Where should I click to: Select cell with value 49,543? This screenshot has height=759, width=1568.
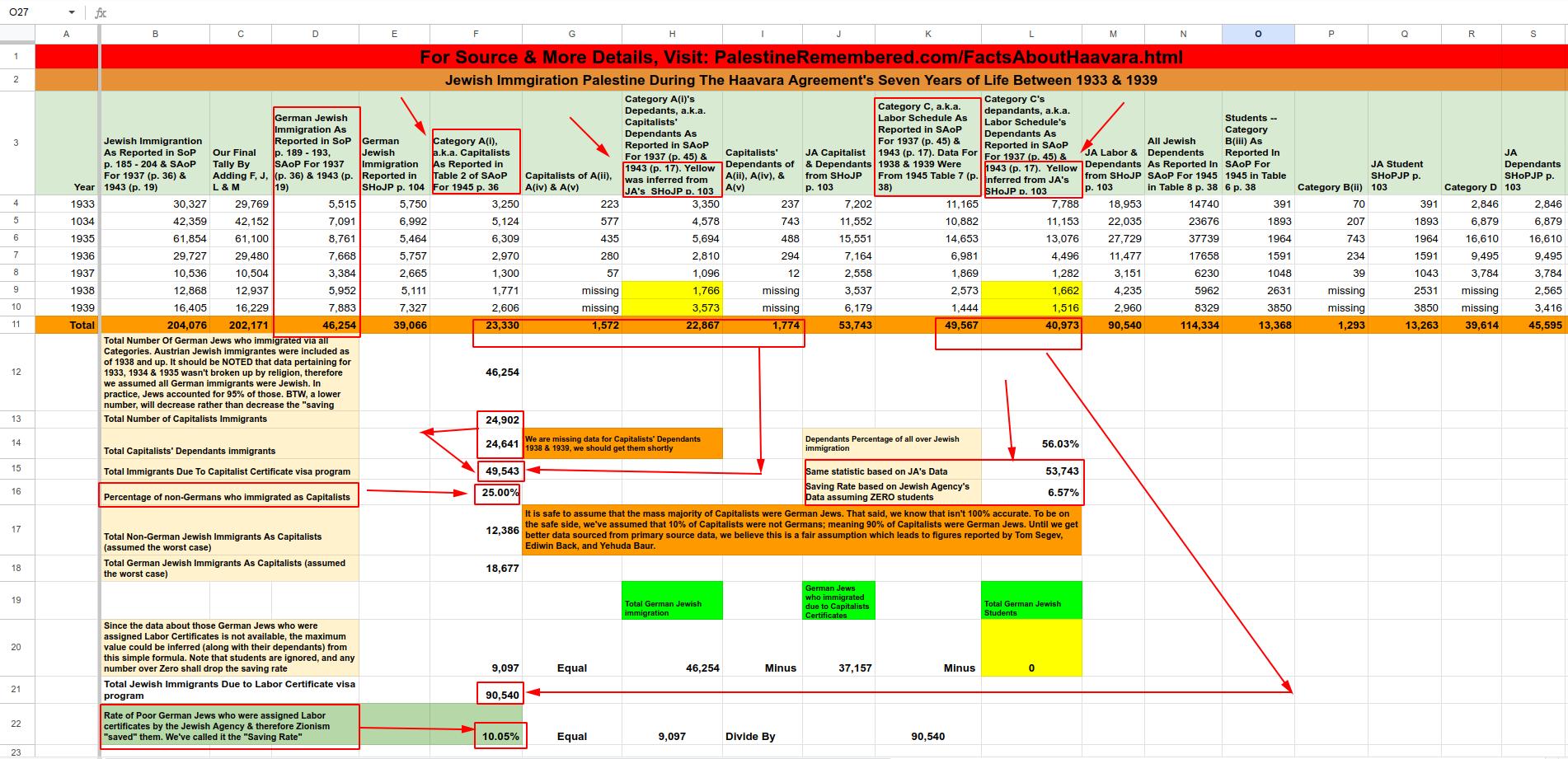(x=476, y=470)
